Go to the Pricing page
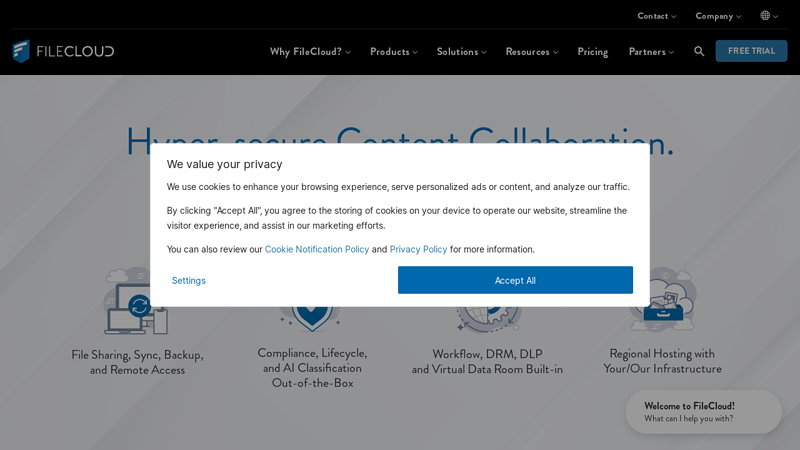This screenshot has width=800, height=450. click(592, 52)
